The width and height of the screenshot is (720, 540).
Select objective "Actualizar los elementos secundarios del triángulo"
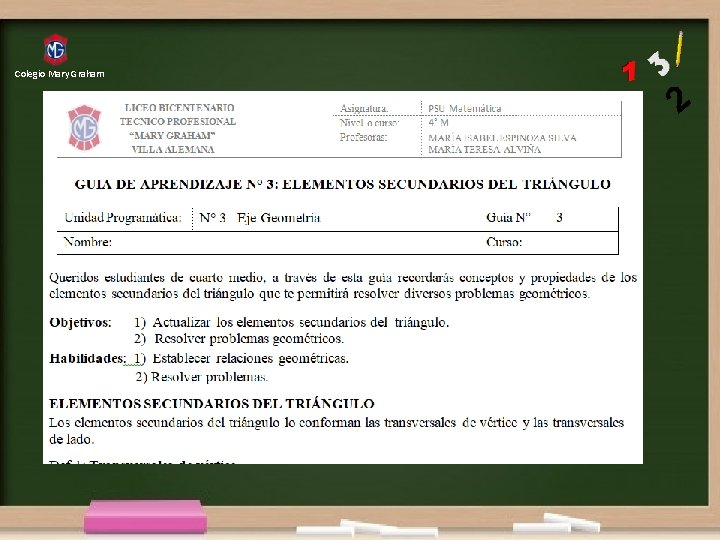pos(301,322)
